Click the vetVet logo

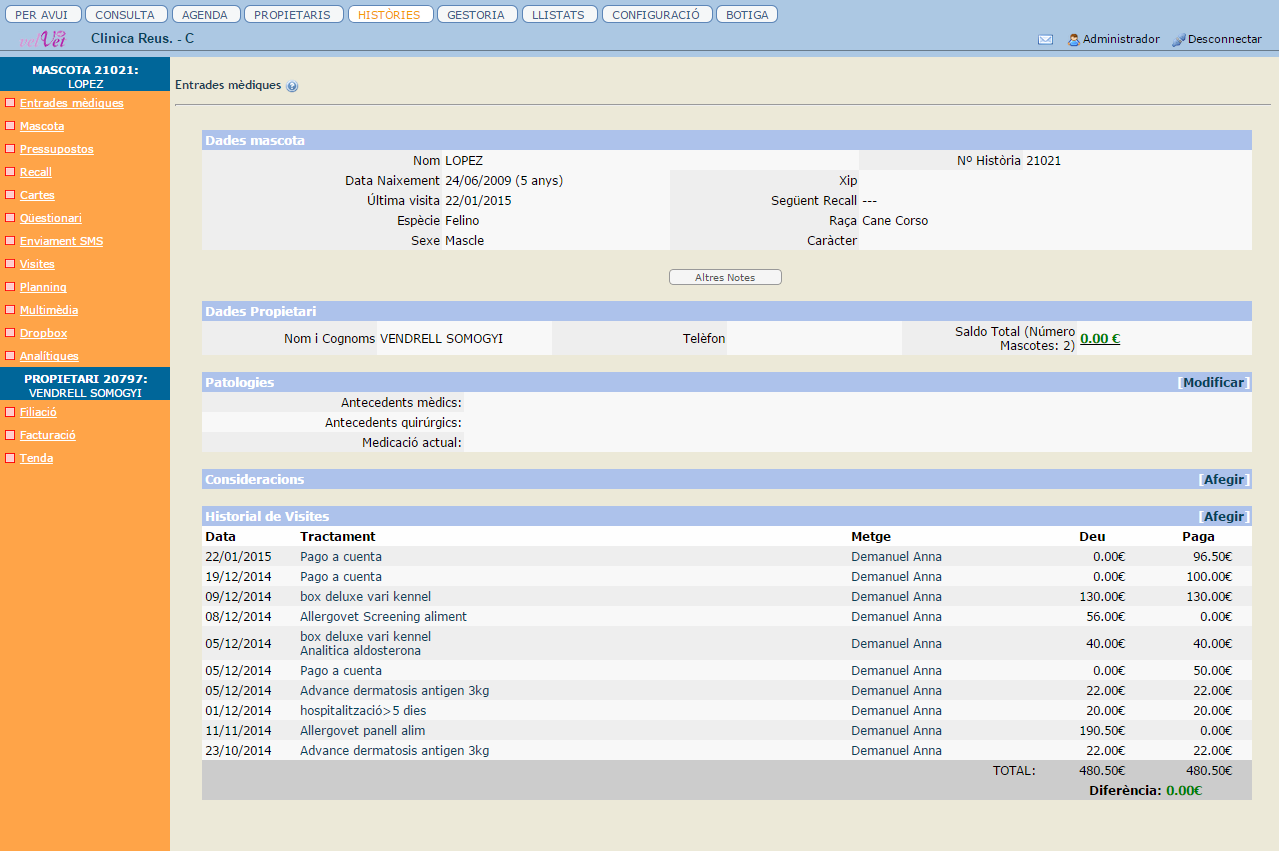[43, 39]
